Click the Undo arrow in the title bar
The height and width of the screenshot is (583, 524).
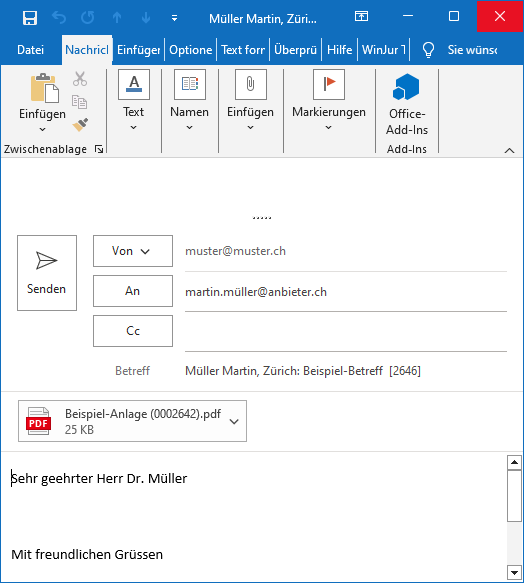(59, 17)
